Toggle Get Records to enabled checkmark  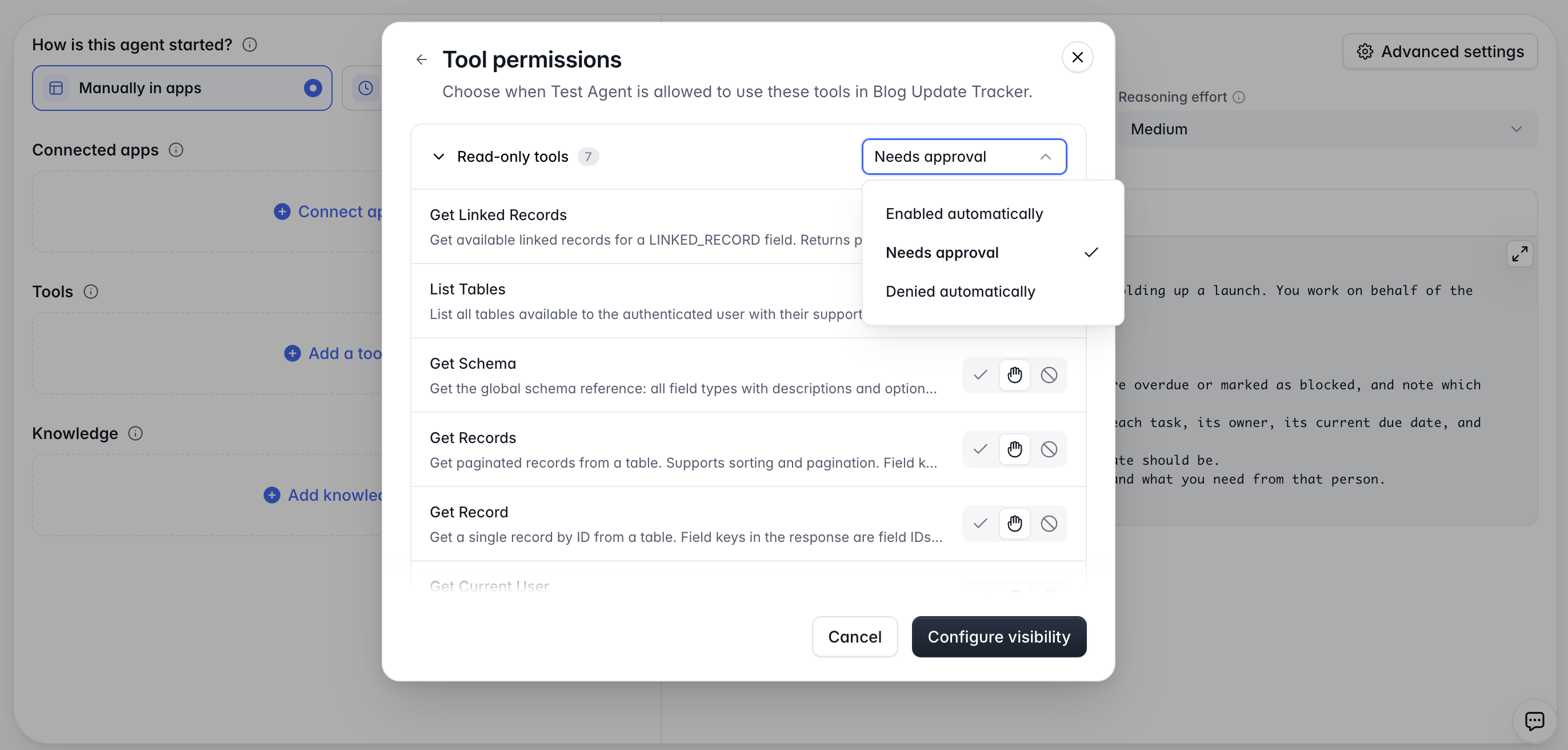pyautogui.click(x=980, y=449)
